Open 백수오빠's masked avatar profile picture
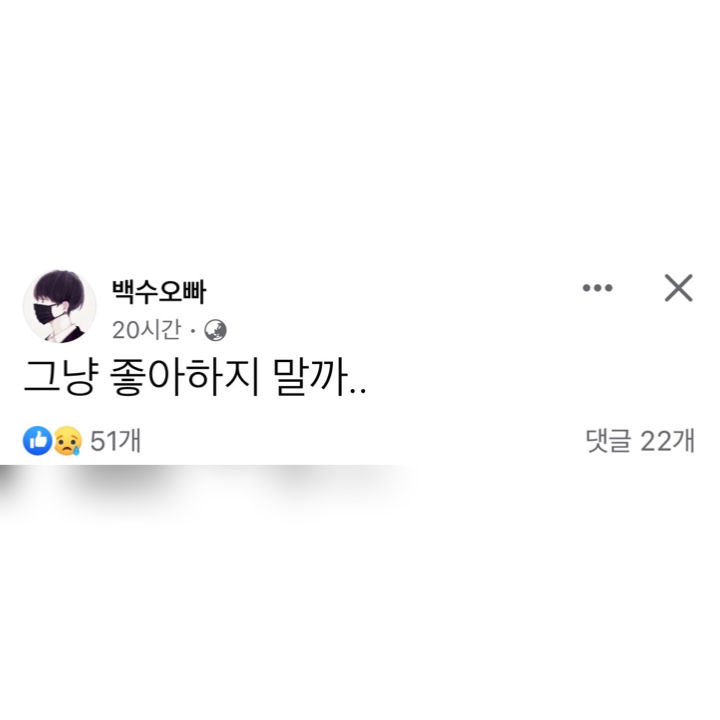720x720 pixels. (x=60, y=306)
